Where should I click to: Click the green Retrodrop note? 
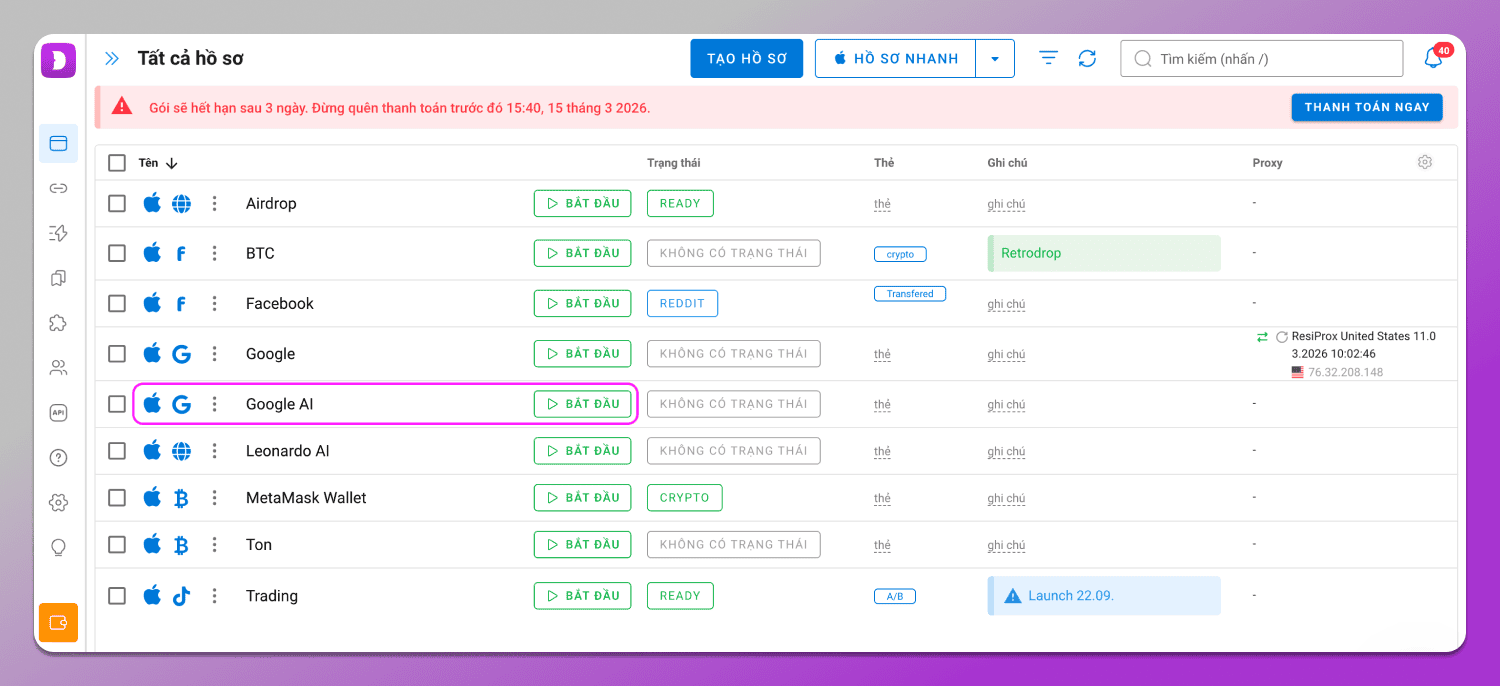point(1104,253)
